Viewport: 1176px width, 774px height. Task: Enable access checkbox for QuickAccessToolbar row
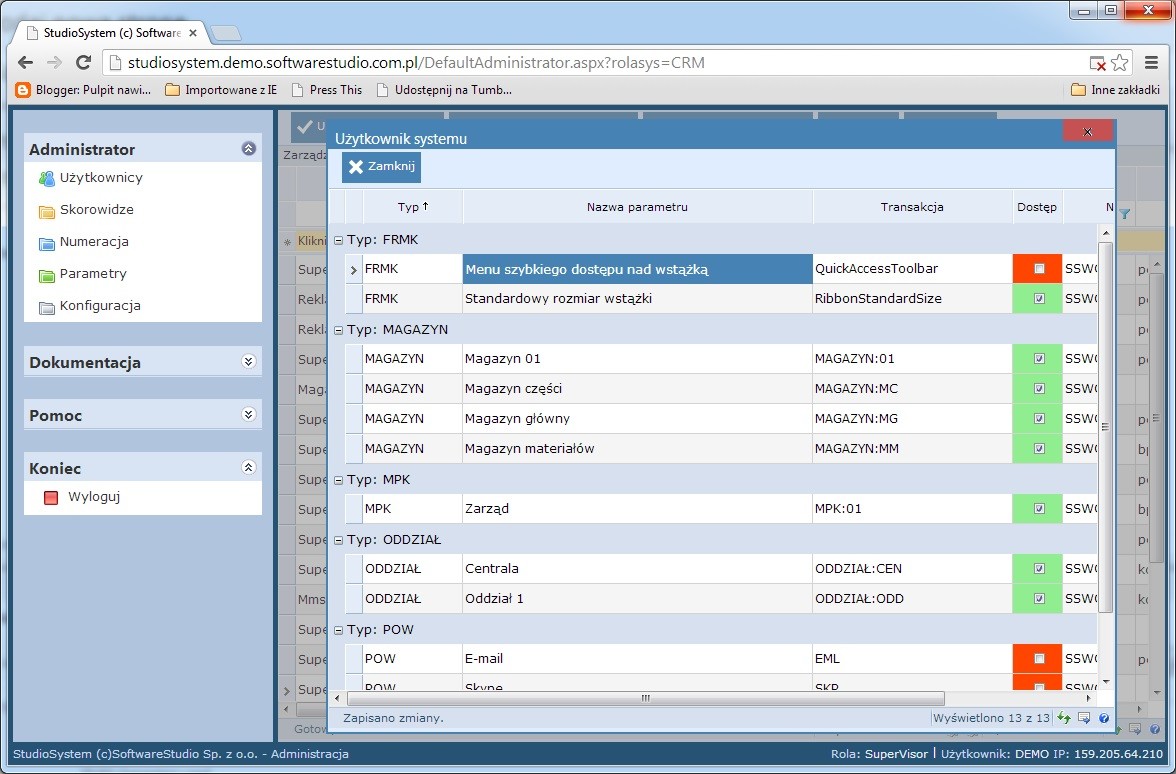point(1039,269)
